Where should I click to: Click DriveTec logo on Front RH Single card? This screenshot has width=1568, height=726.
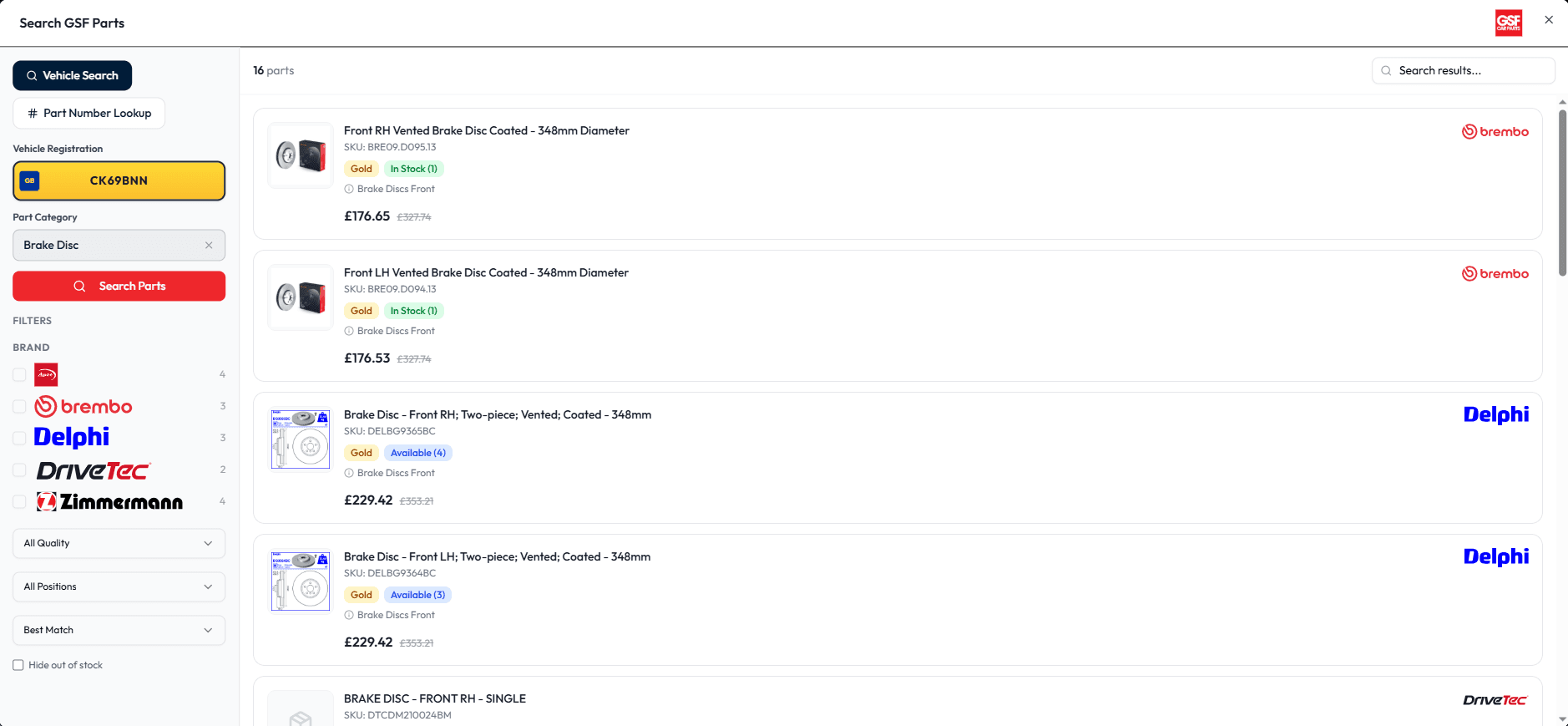coord(1495,700)
